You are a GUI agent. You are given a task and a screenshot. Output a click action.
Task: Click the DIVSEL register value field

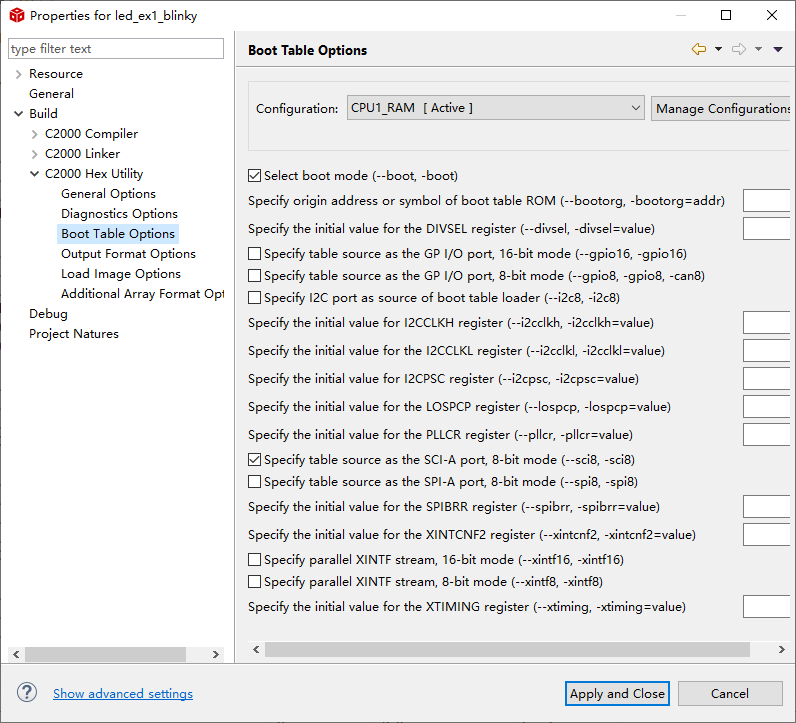tap(767, 228)
